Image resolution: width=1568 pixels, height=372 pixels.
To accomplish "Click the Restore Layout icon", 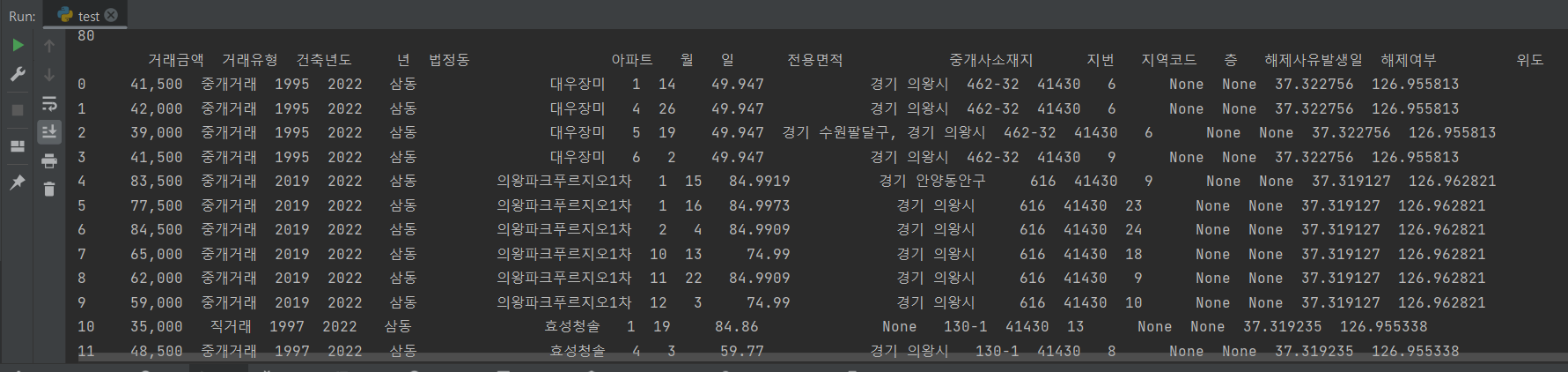I will pyautogui.click(x=18, y=146).
